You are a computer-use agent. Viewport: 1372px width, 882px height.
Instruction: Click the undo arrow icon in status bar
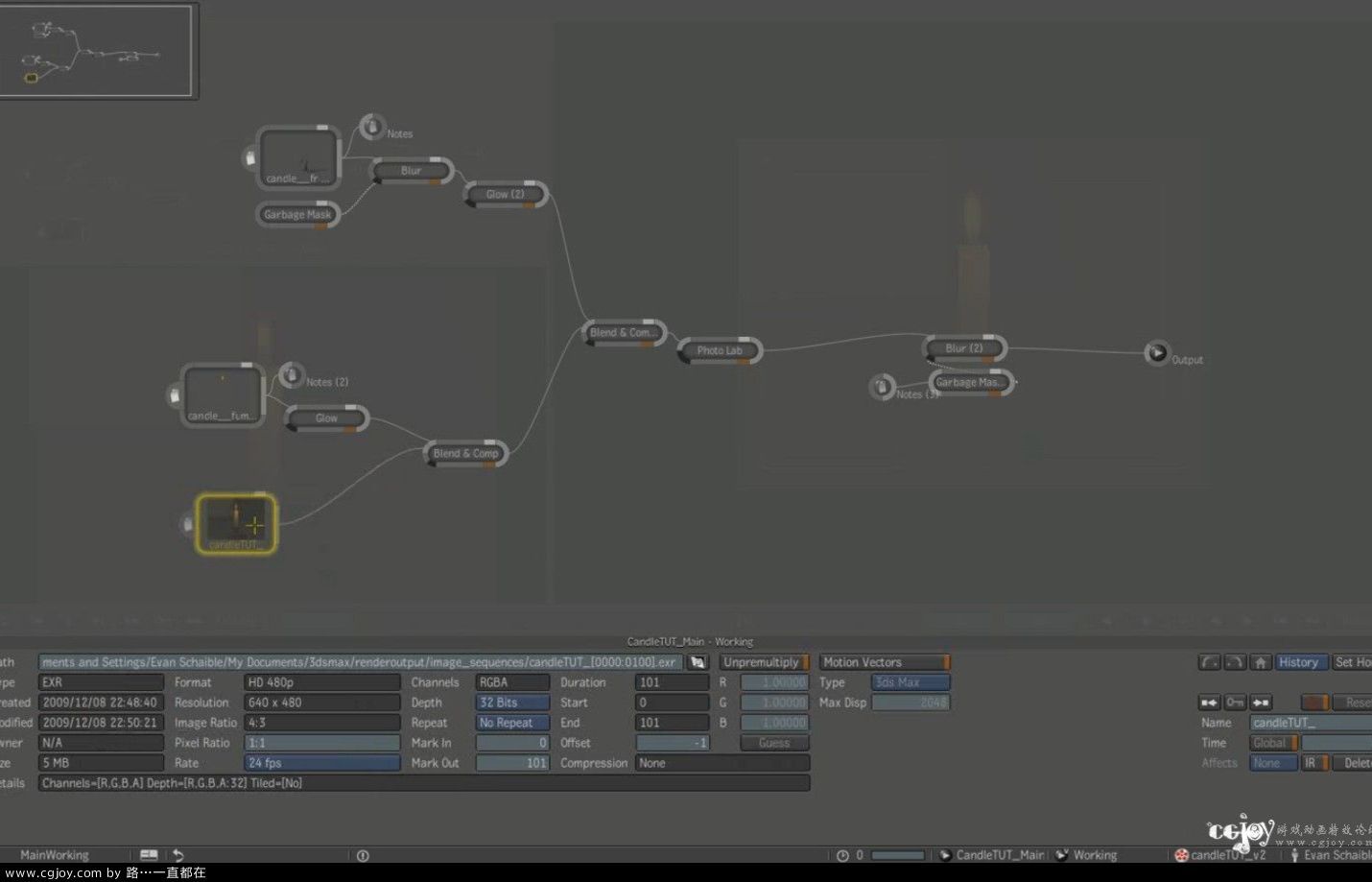coord(178,854)
